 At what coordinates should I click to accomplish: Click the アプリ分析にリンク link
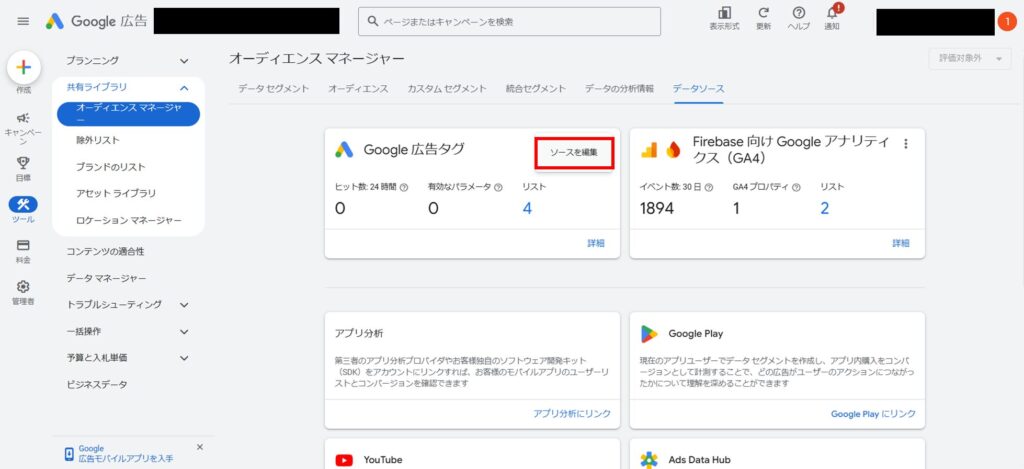click(571, 413)
